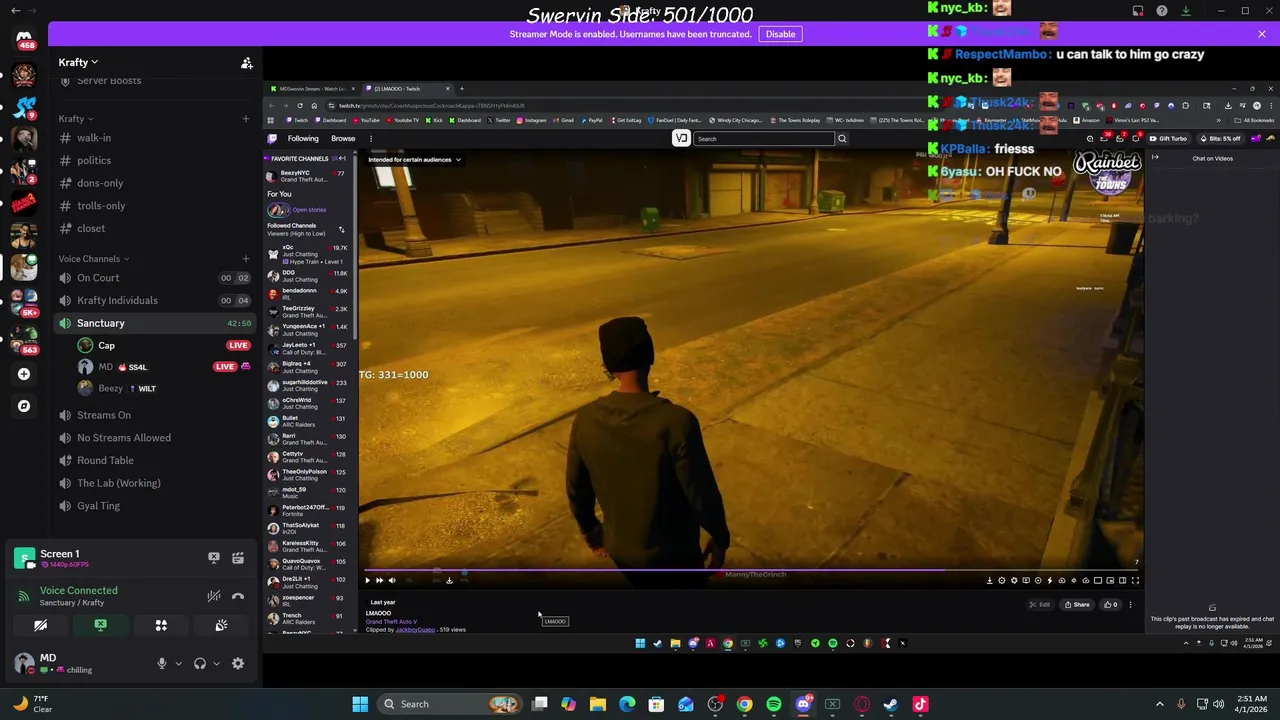Open Spotify from the taskbar
Viewport: 1280px width, 720px height.
point(774,704)
